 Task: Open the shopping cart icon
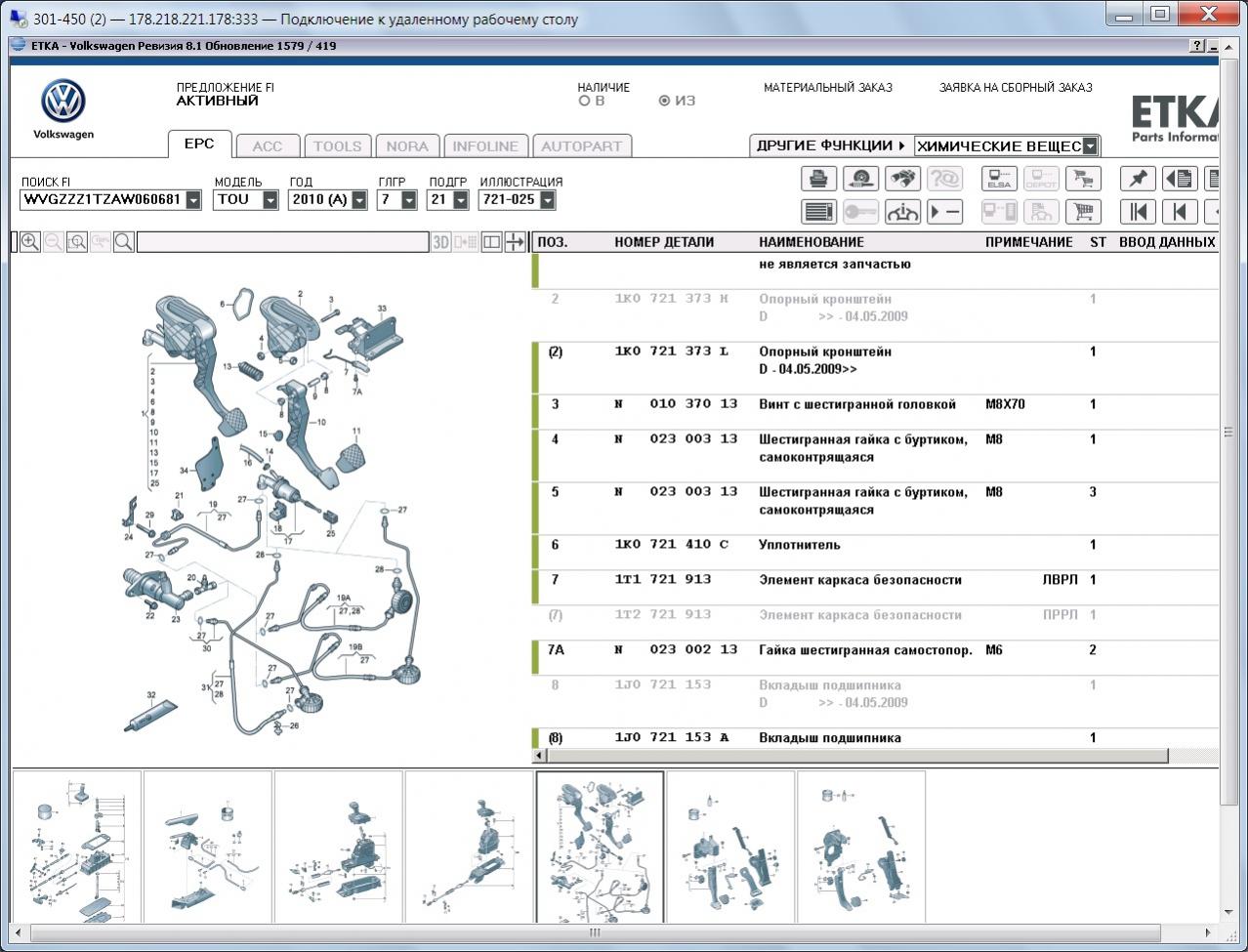coord(1083,211)
